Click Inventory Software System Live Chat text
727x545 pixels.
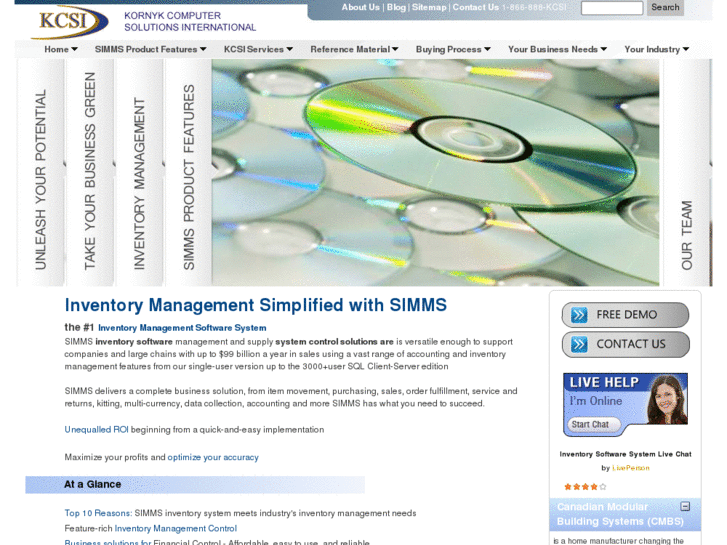(625, 454)
